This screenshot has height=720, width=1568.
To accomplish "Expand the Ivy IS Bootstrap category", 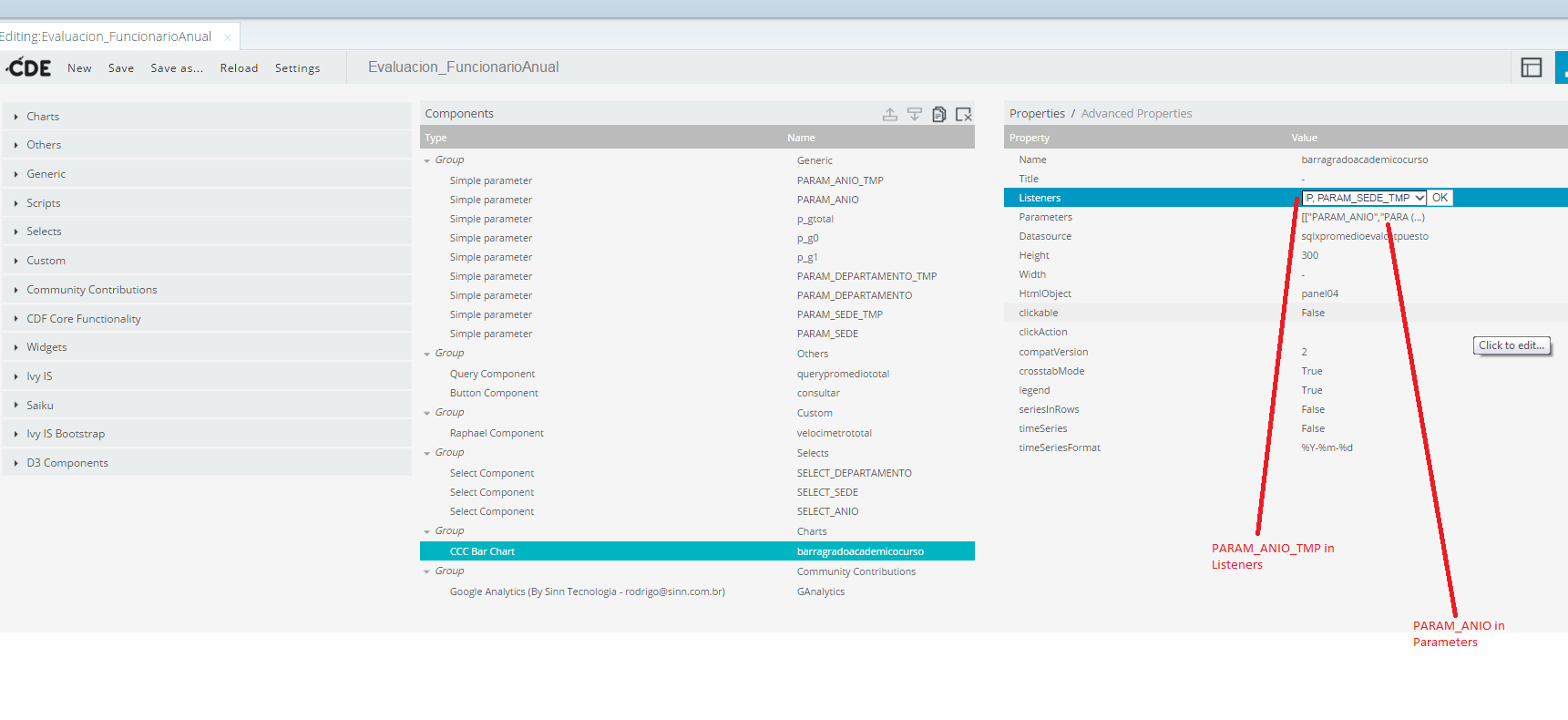I will 206,434.
